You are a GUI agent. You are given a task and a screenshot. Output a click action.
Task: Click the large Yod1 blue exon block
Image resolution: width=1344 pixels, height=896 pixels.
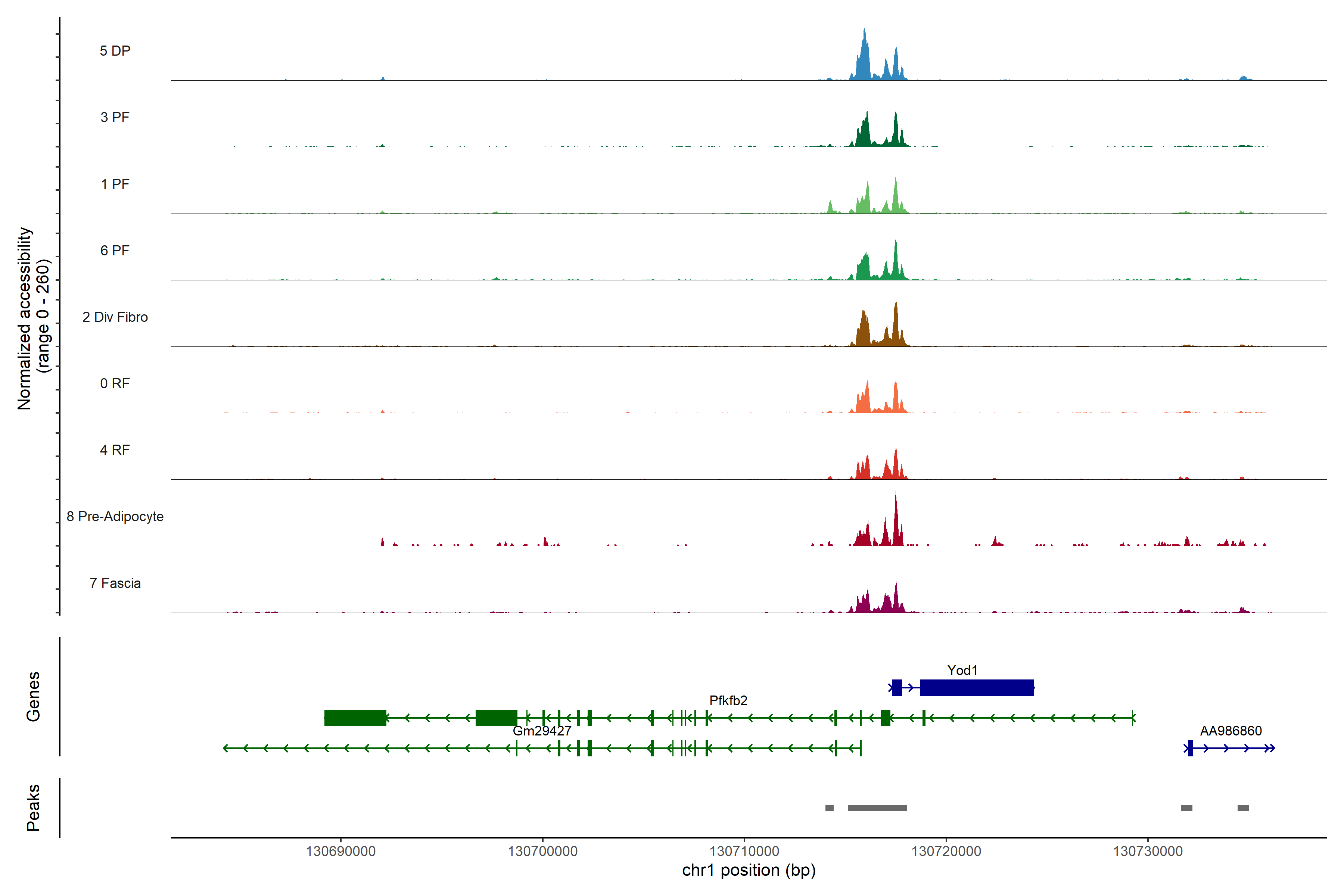click(977, 687)
